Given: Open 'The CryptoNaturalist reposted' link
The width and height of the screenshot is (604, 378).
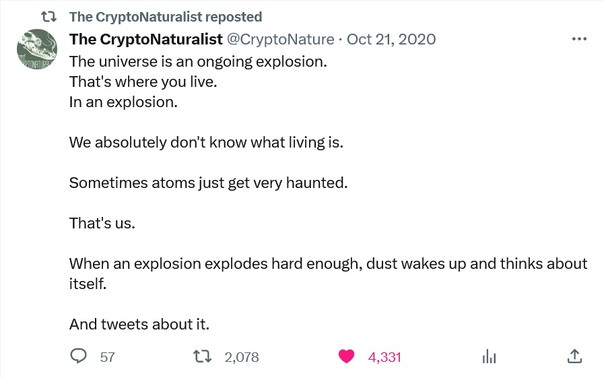Looking at the screenshot, I should 166,17.
